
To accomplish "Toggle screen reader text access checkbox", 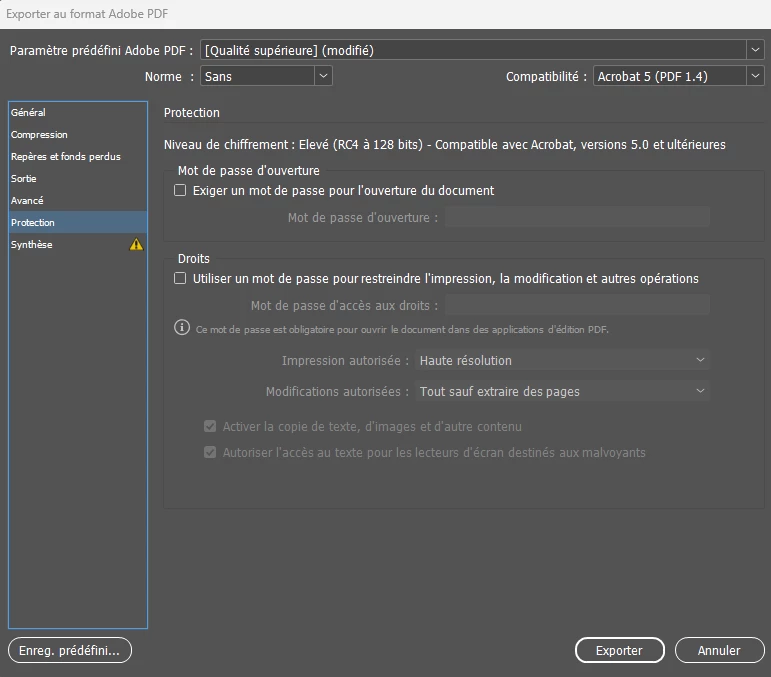I will pos(210,452).
